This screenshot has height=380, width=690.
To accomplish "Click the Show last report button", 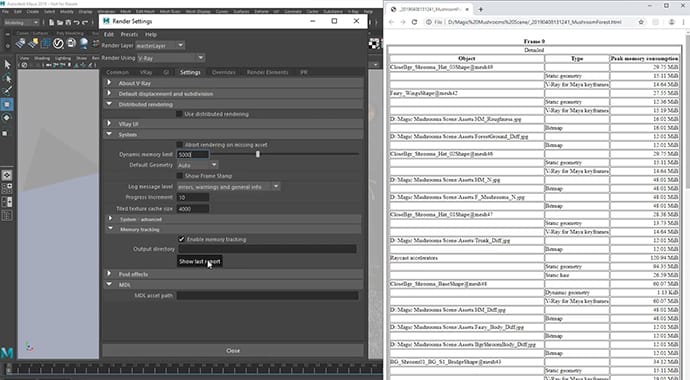I will tap(199, 261).
